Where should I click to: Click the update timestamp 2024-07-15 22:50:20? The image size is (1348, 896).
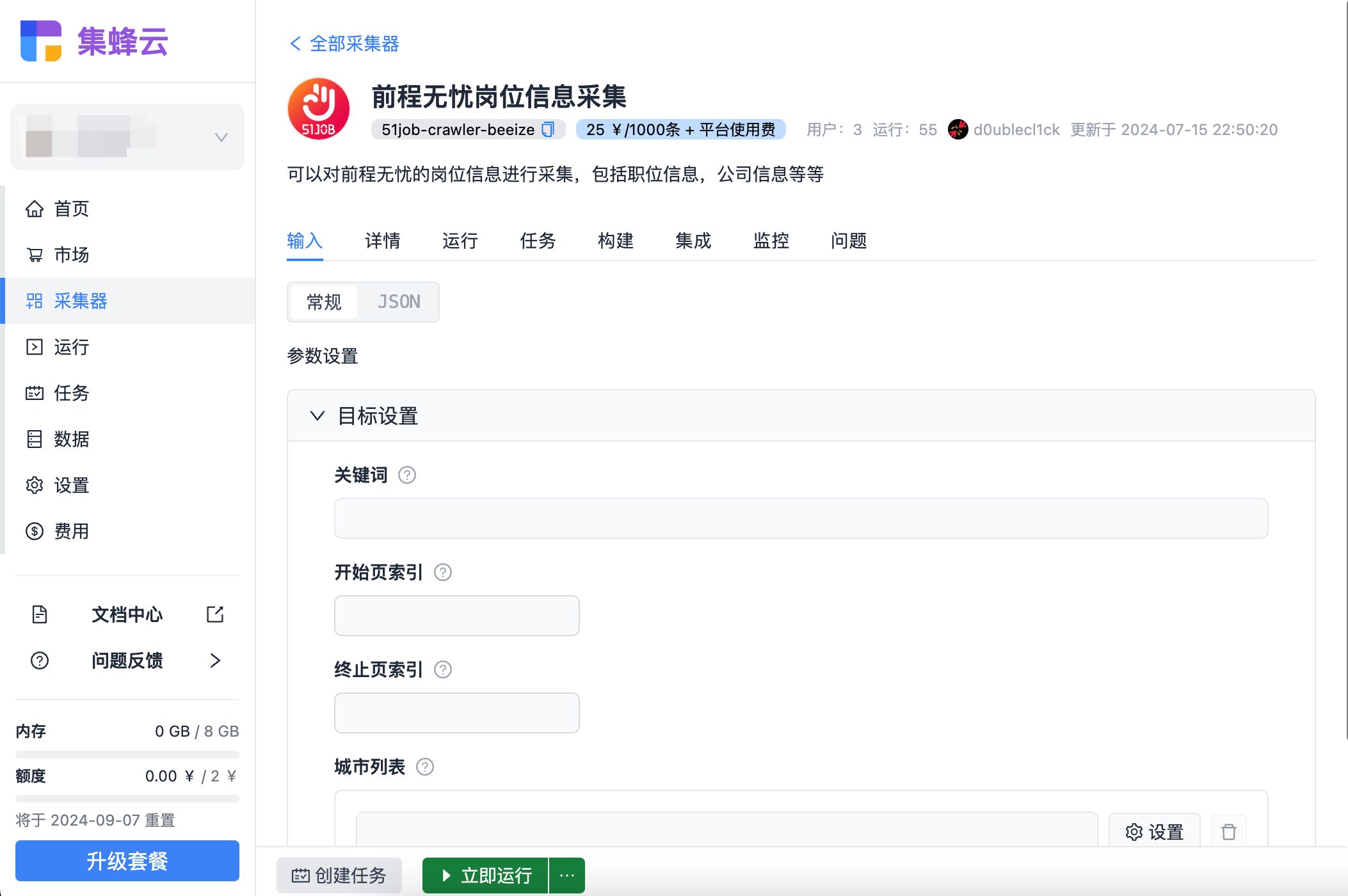coord(1200,129)
